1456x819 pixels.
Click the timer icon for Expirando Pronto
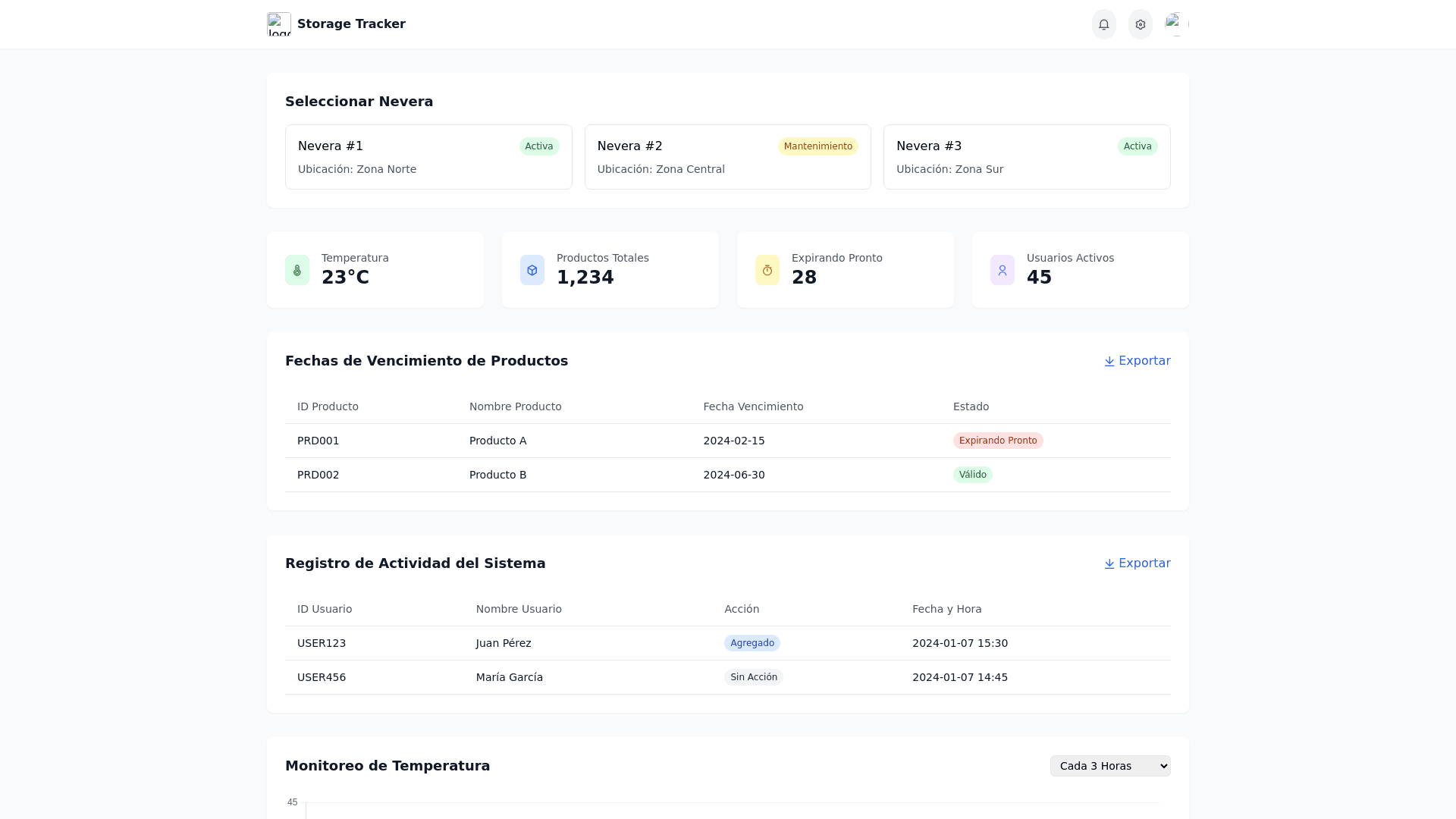(767, 270)
